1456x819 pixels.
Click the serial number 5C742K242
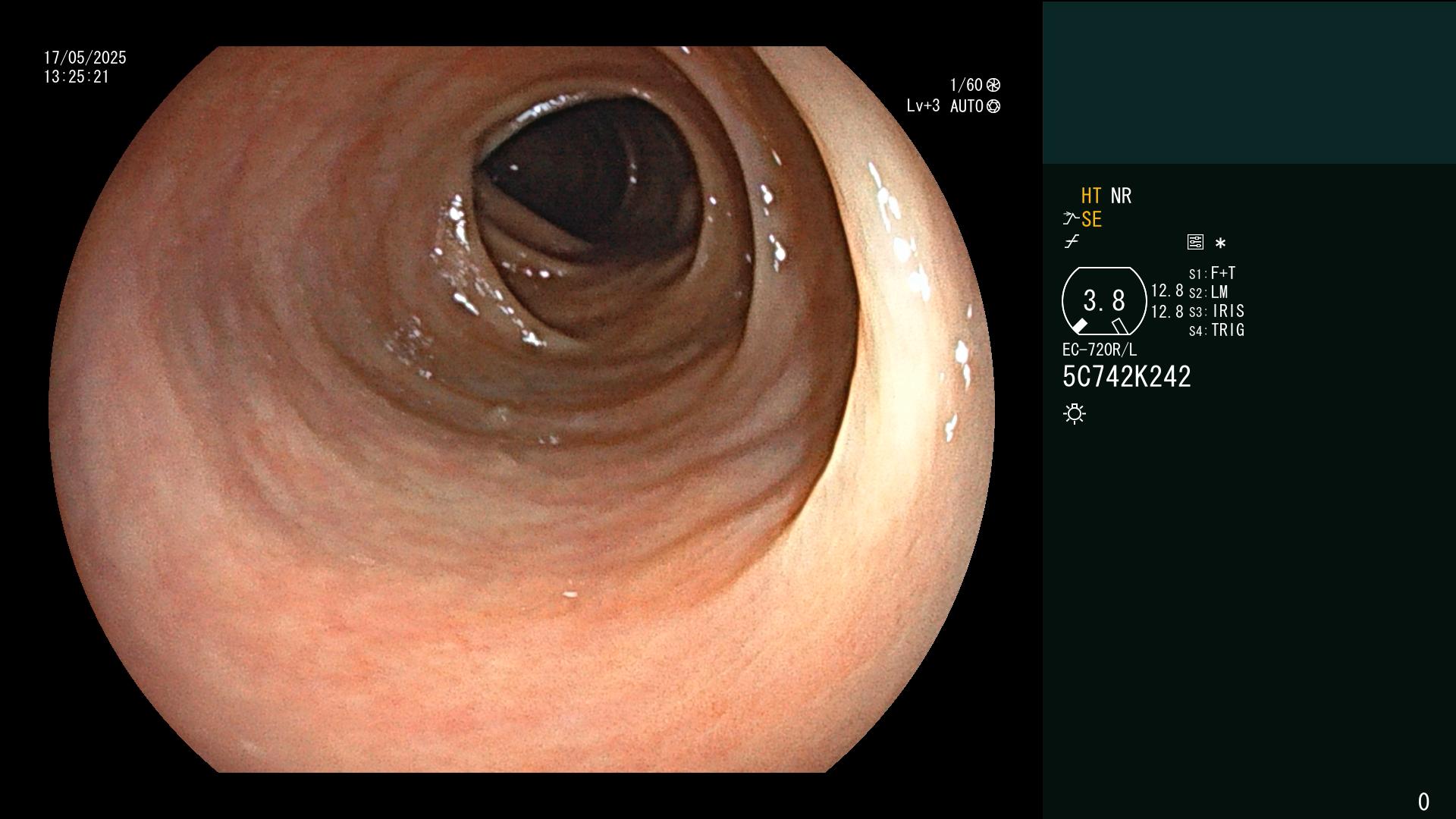1127,377
